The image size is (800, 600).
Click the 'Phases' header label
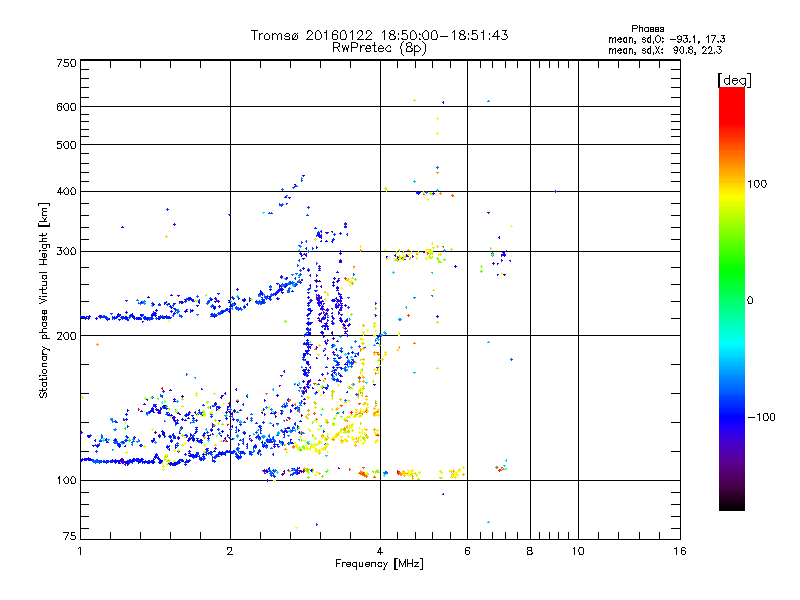[647, 29]
